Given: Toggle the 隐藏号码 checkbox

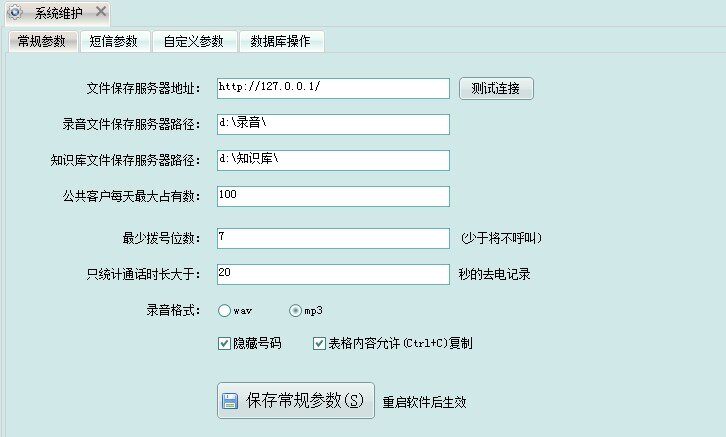Looking at the screenshot, I should coord(224,343).
